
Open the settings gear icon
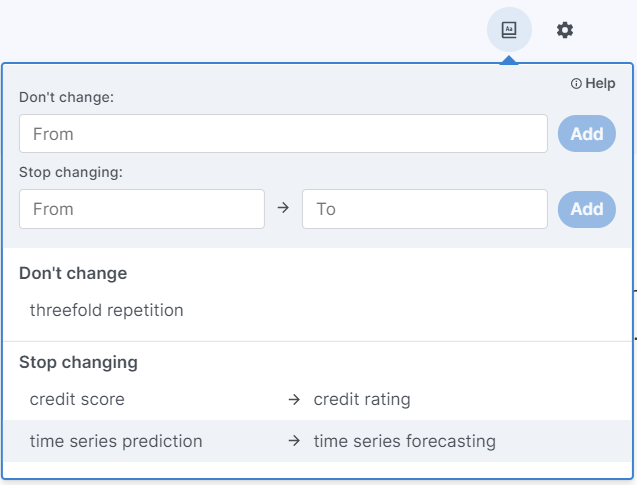tap(565, 30)
